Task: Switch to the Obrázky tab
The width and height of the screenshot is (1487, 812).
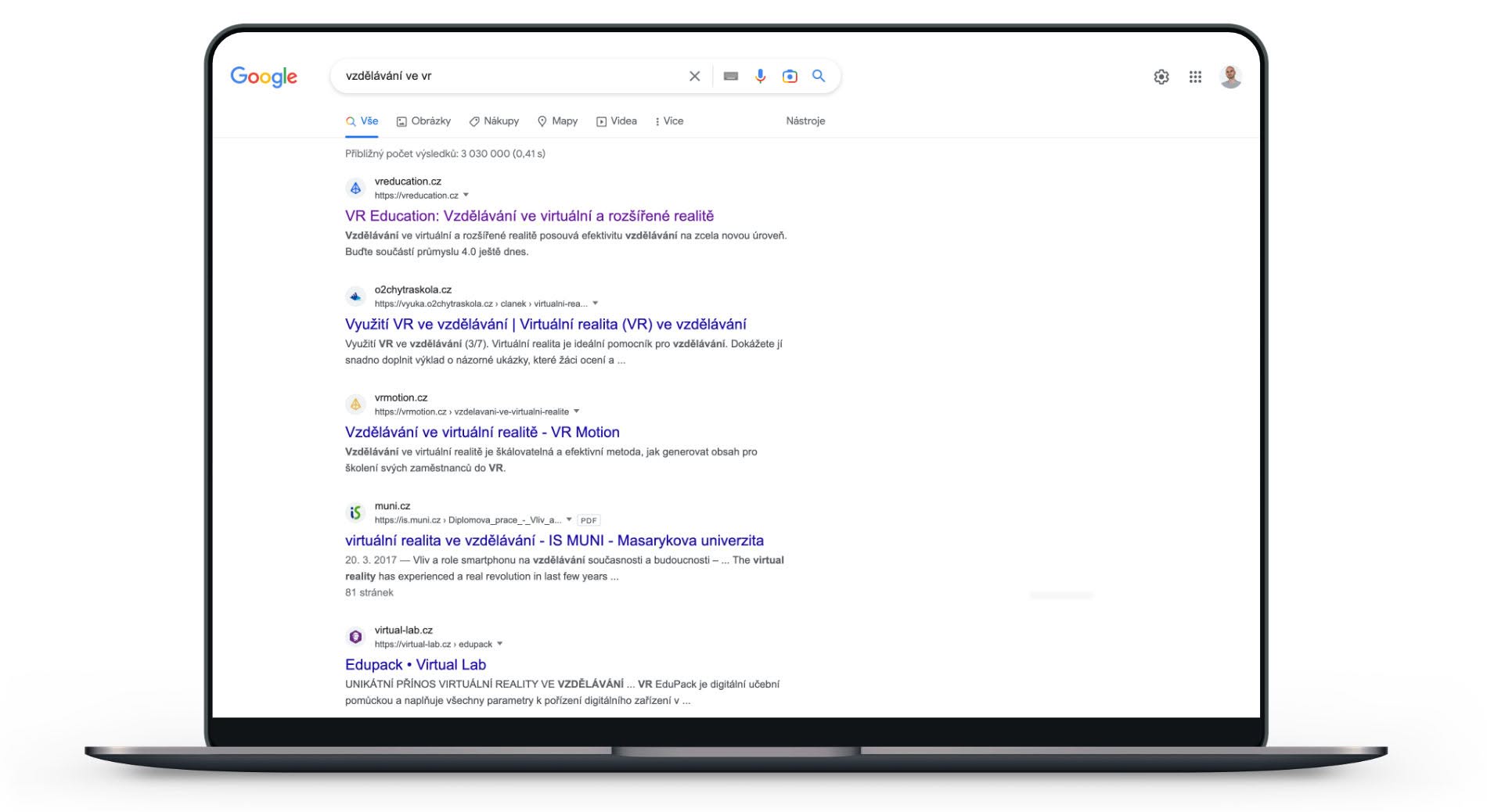Action: (423, 121)
